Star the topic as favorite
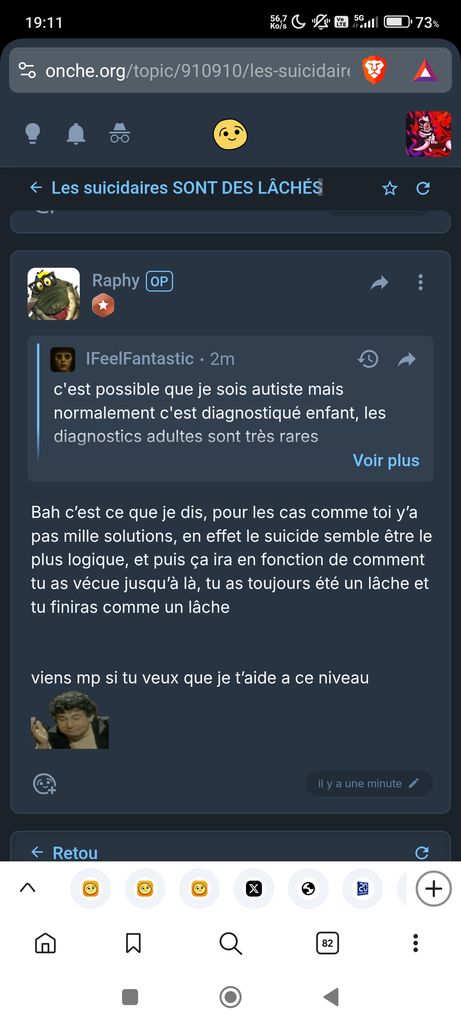The image size is (461, 1024). coord(390,189)
